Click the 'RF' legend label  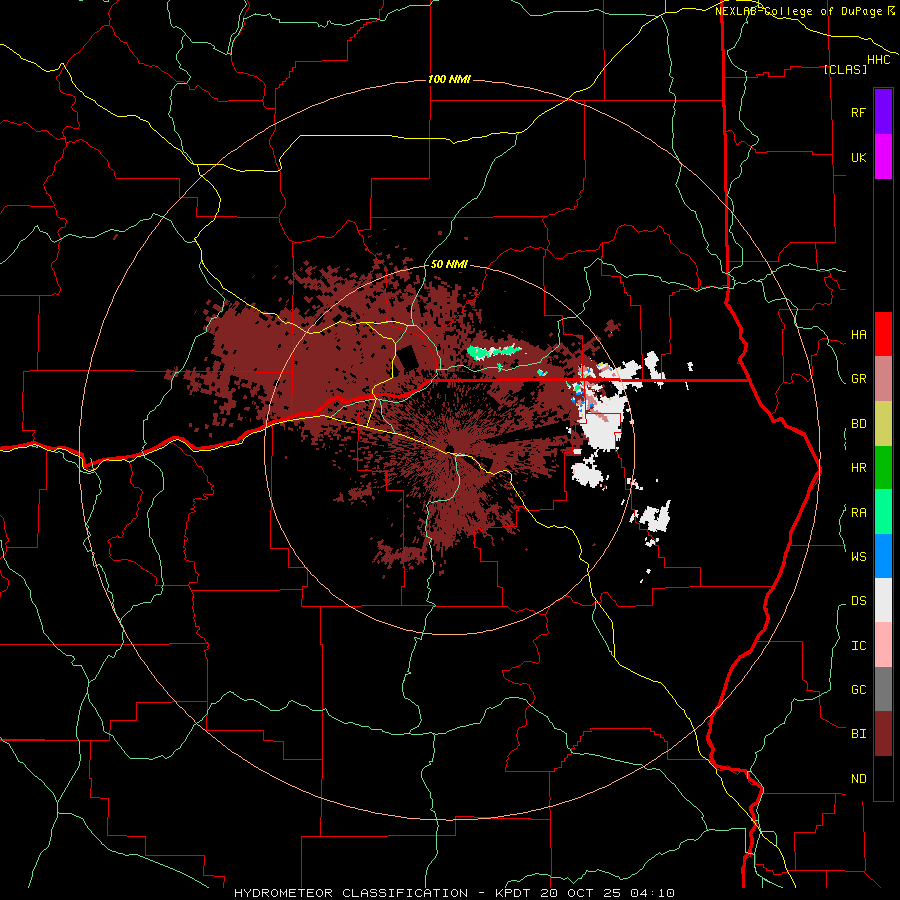(x=858, y=112)
